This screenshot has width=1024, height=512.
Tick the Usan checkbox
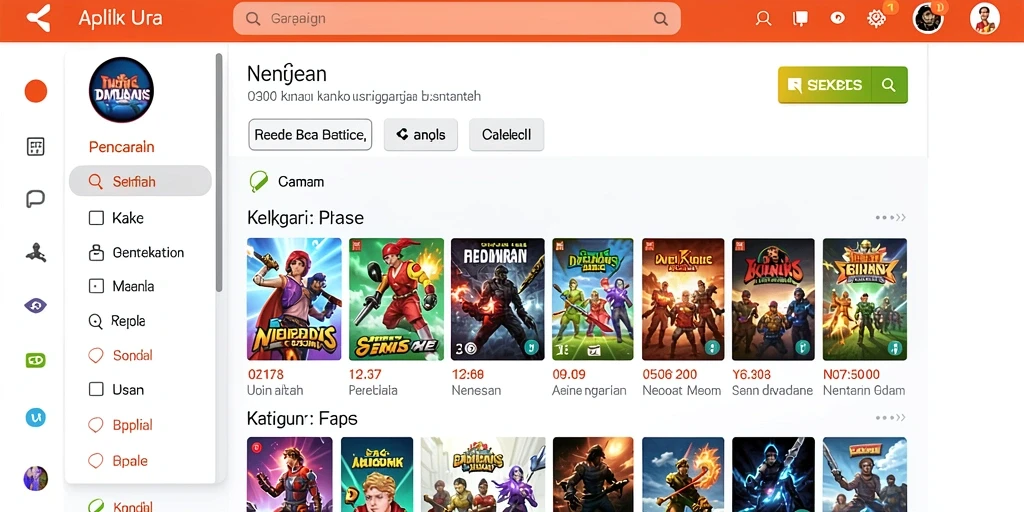pyautogui.click(x=96, y=390)
